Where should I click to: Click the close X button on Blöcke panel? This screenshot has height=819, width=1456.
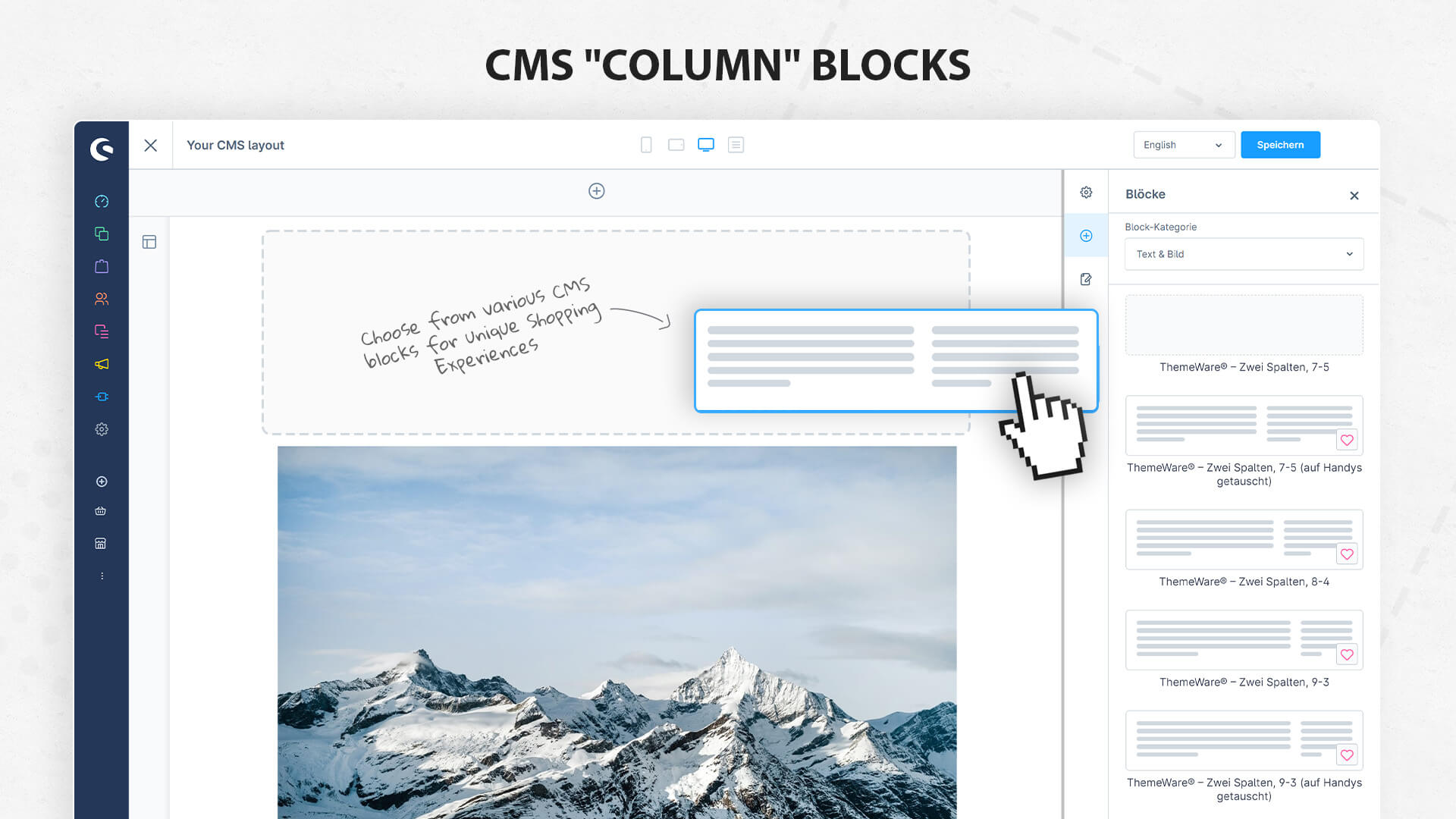coord(1353,195)
